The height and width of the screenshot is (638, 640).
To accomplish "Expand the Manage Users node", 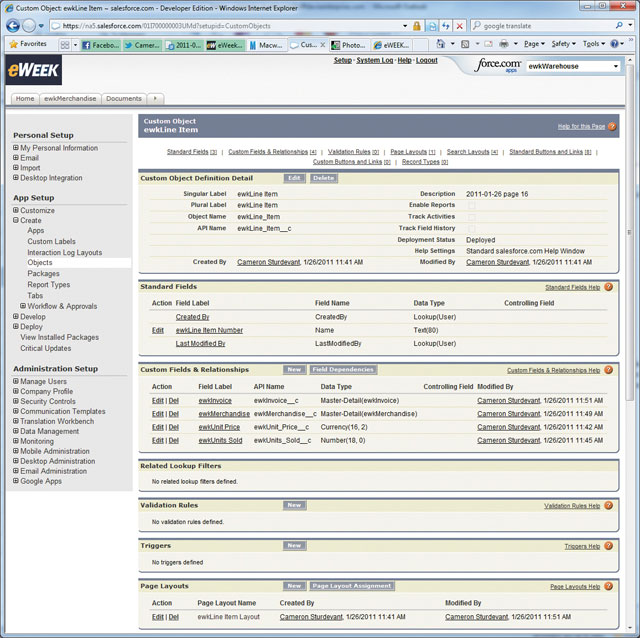I will pyautogui.click(x=16, y=381).
